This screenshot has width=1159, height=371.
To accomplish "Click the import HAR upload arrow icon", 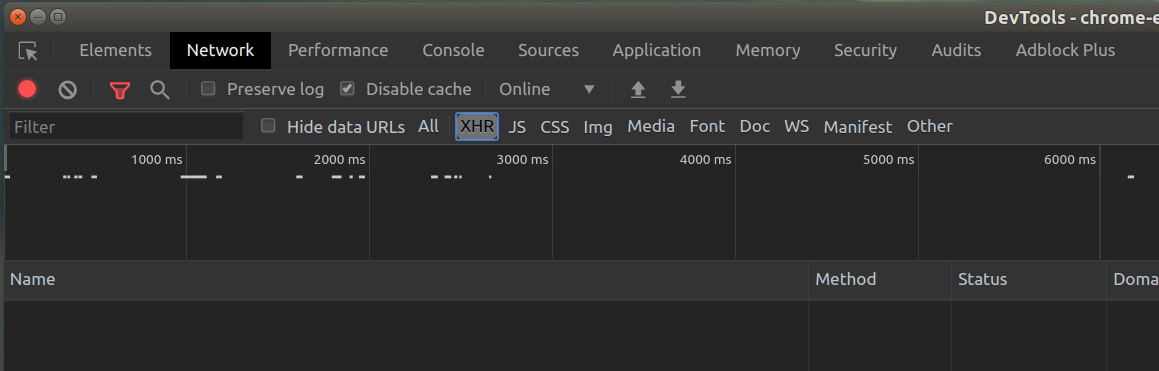I will click(638, 89).
